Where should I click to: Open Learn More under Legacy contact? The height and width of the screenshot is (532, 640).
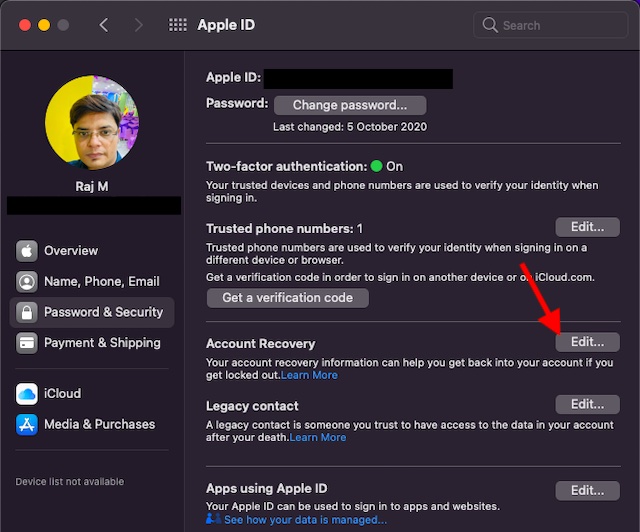(318, 438)
